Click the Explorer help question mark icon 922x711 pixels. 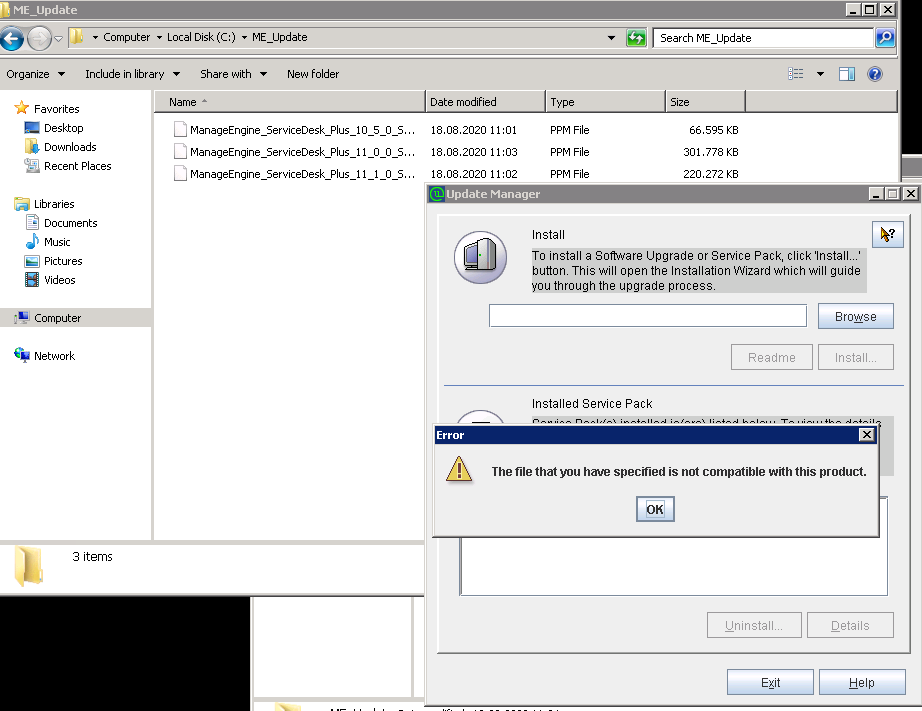(x=875, y=74)
